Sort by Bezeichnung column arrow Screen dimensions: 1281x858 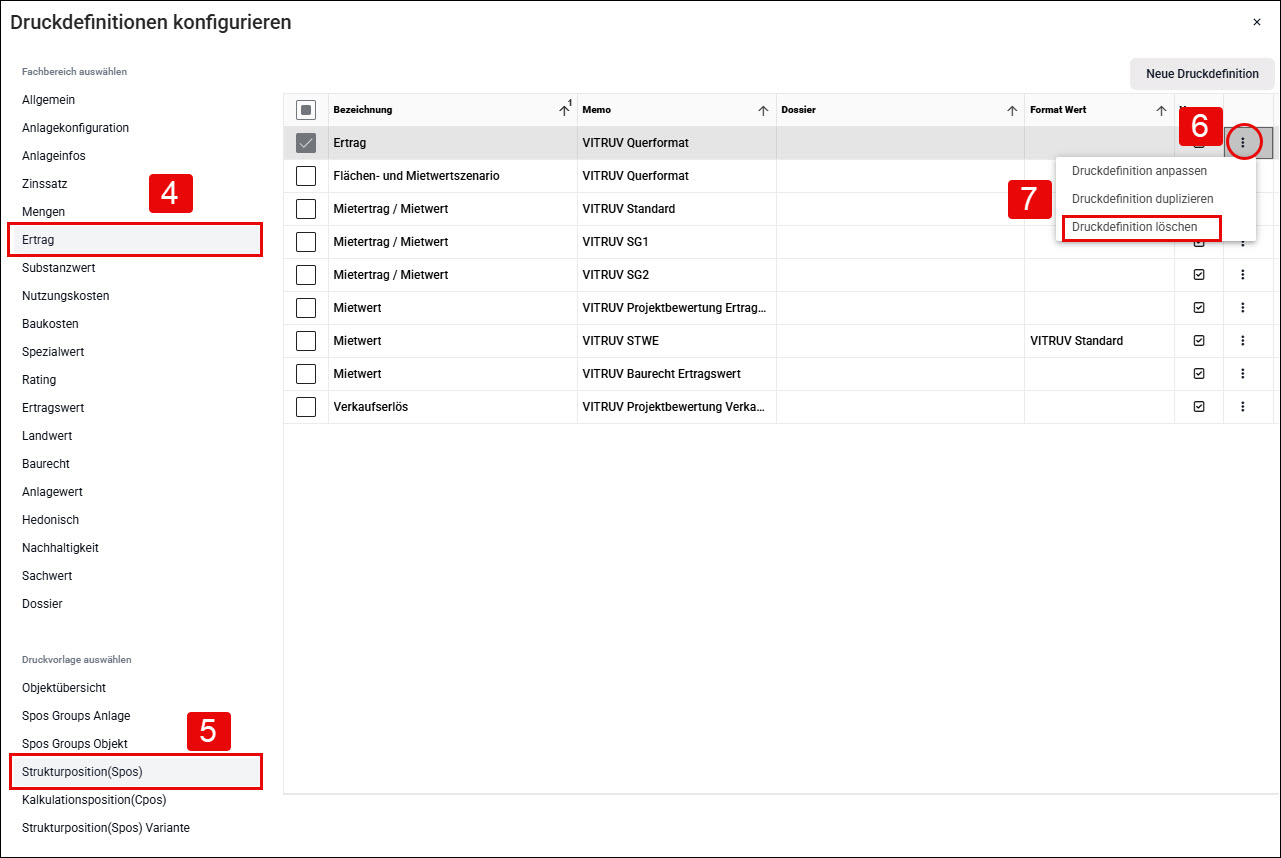564,111
